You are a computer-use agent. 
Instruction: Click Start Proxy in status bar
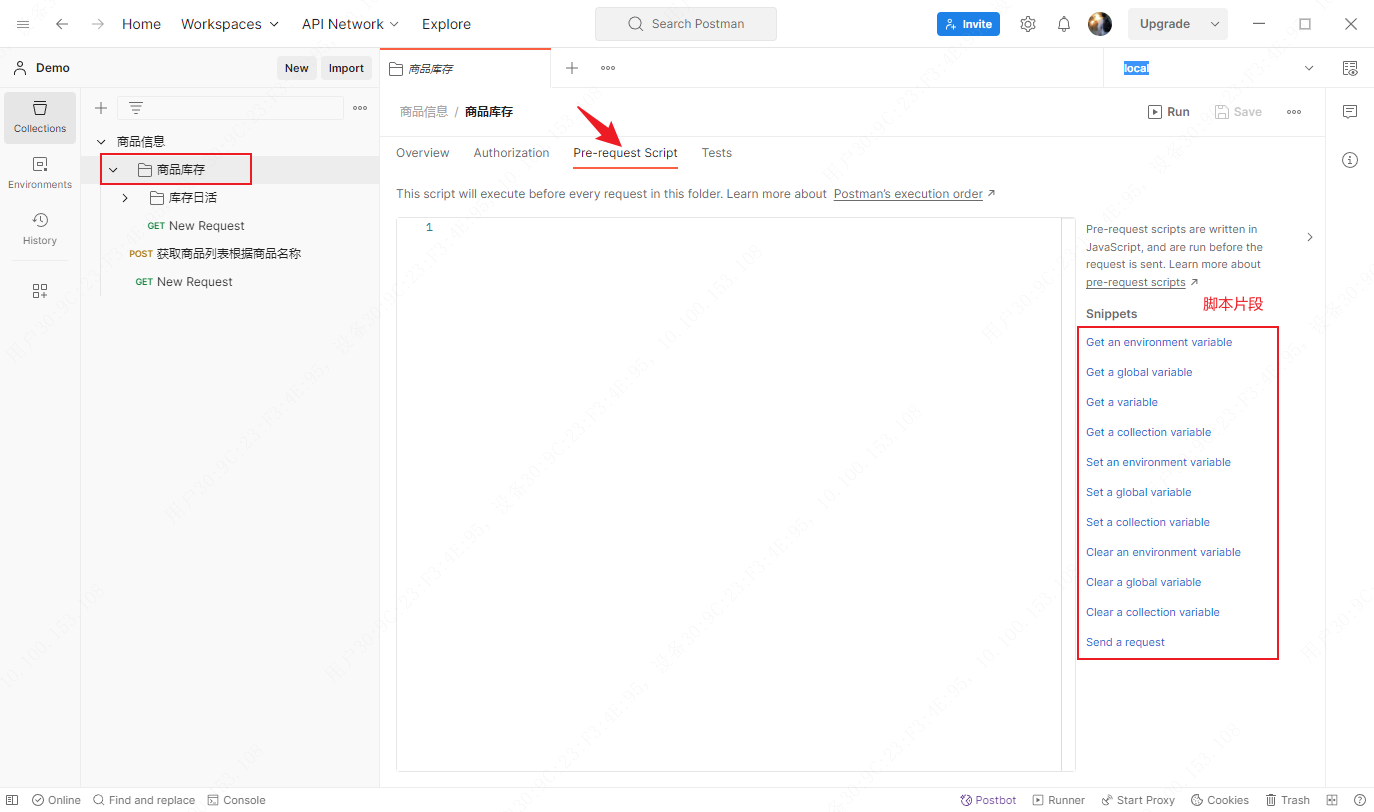click(x=1138, y=800)
